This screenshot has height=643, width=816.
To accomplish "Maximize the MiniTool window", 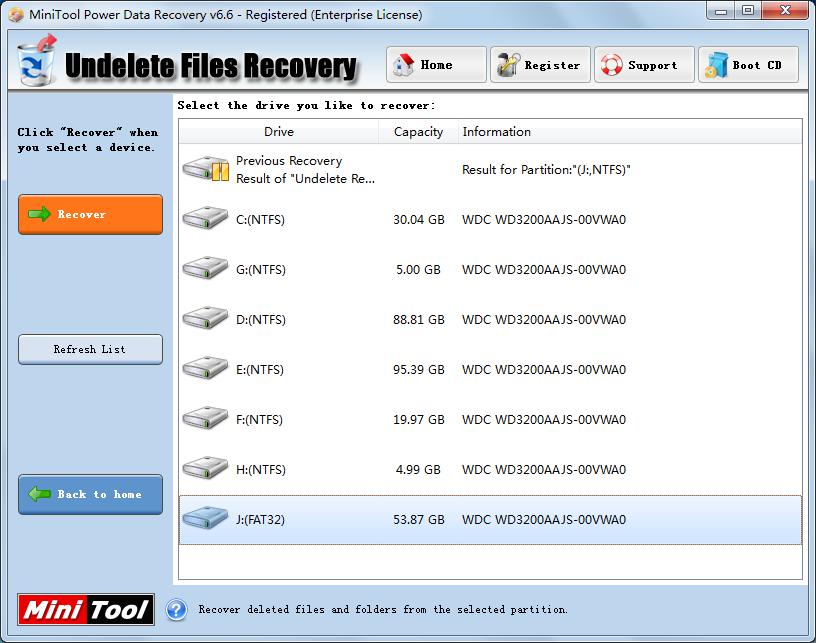I will (x=748, y=11).
